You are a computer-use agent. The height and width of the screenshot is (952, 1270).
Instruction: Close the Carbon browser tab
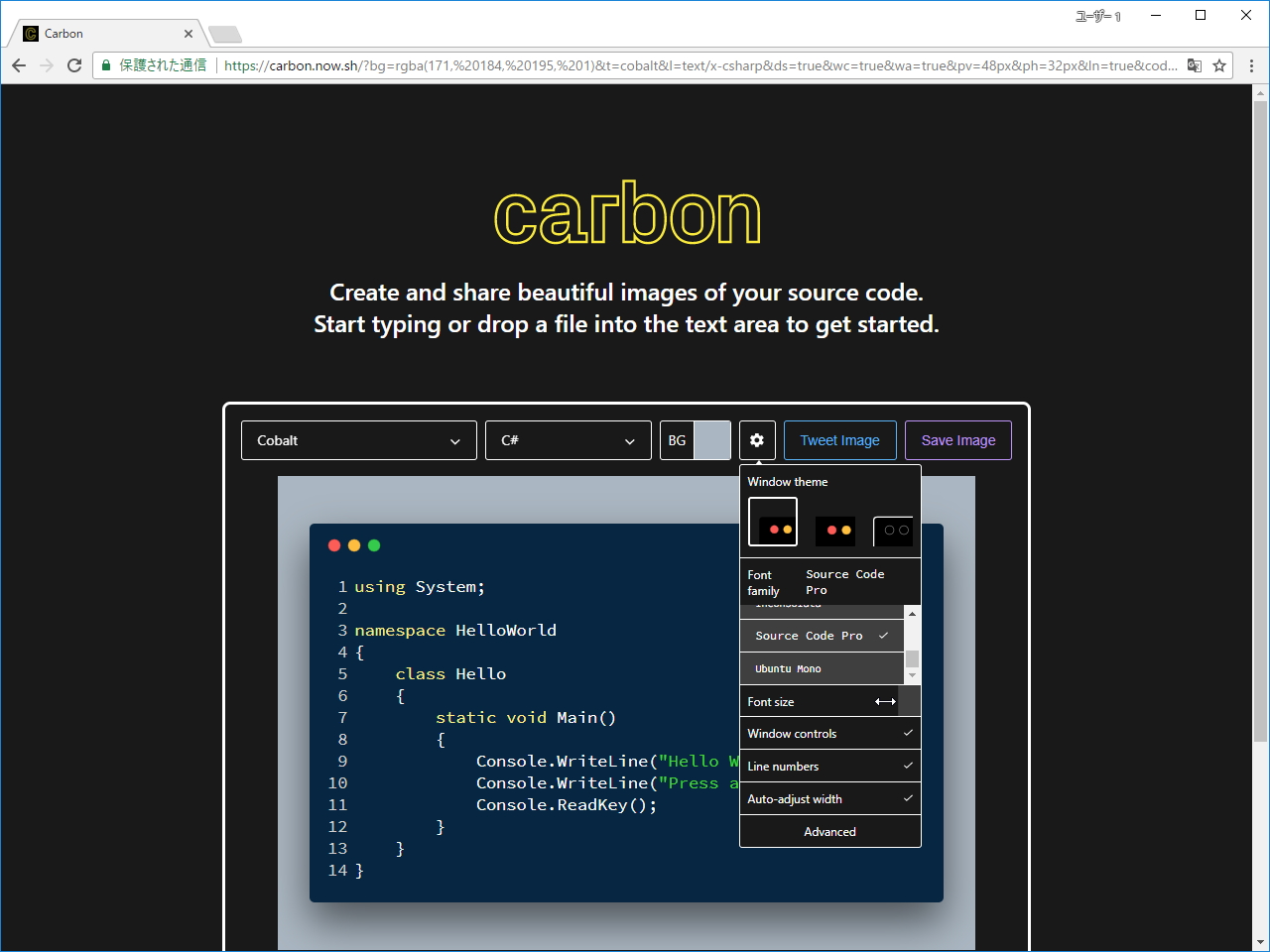tap(189, 34)
